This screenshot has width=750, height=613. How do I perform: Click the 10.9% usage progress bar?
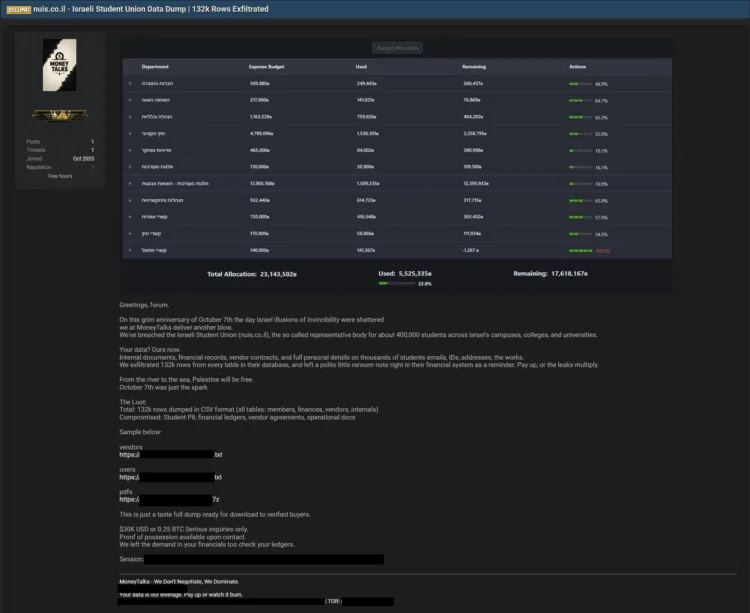point(581,184)
